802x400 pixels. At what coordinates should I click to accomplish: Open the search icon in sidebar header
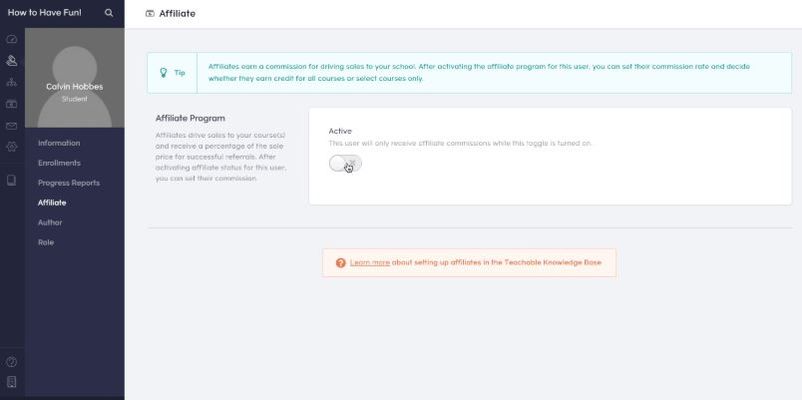109,13
